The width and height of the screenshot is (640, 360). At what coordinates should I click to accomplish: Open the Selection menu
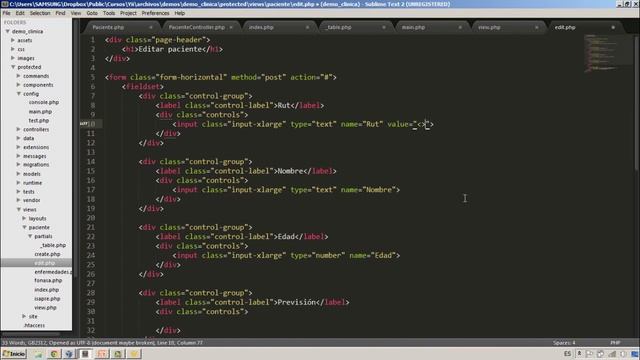40,13
